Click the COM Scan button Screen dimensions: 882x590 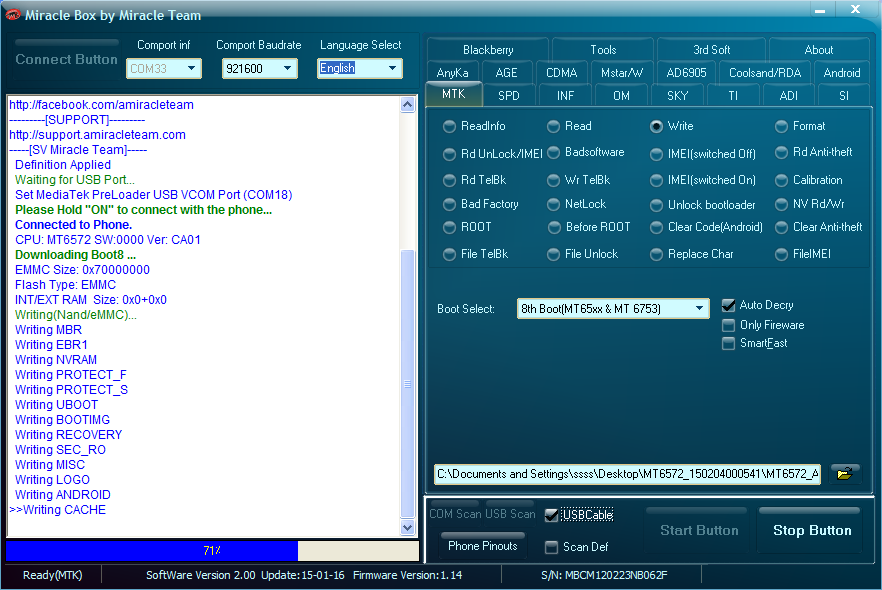[455, 514]
